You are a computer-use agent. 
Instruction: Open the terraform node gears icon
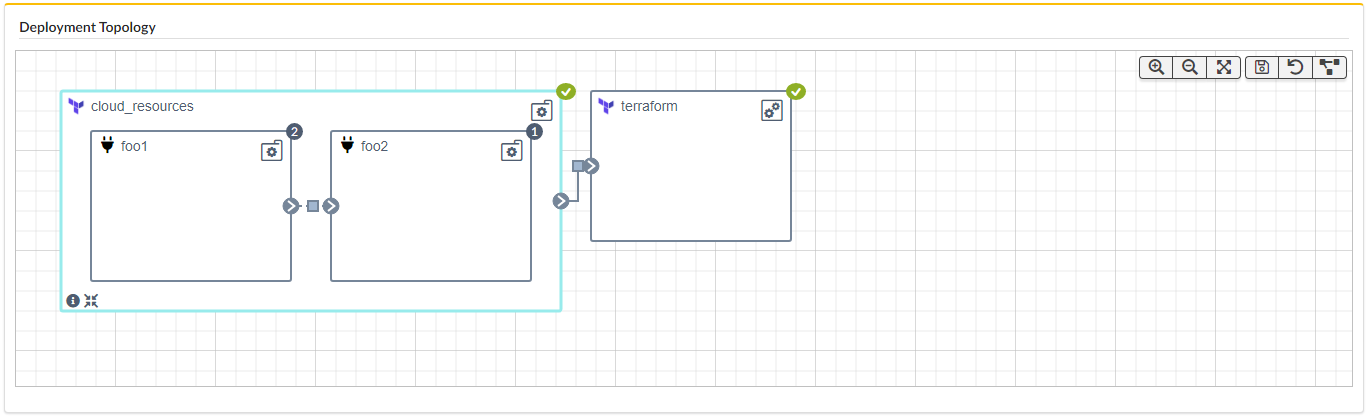tap(771, 111)
